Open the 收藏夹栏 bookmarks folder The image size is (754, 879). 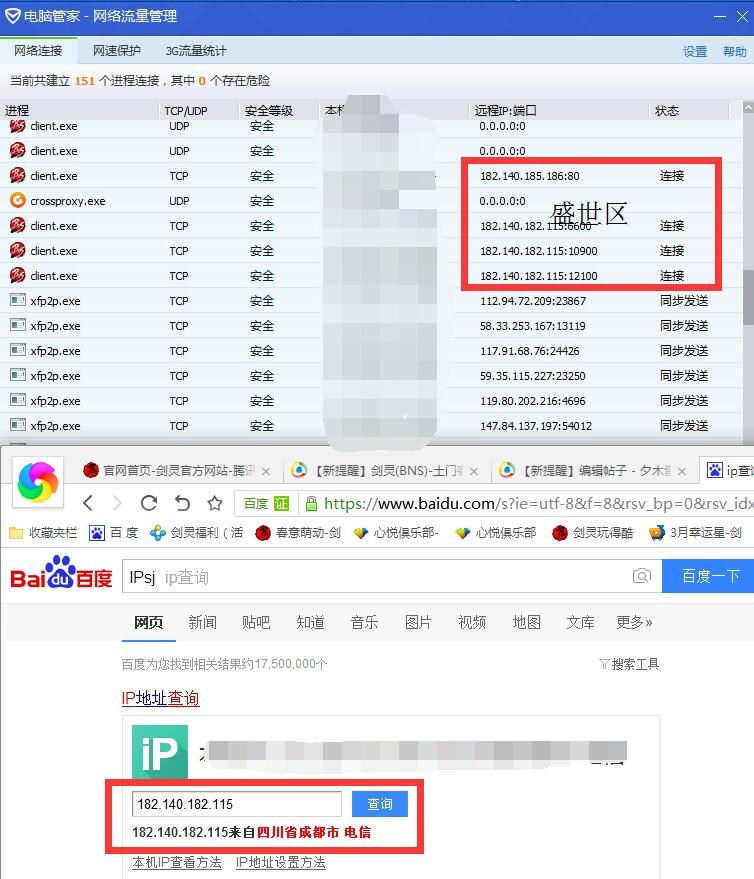43,532
